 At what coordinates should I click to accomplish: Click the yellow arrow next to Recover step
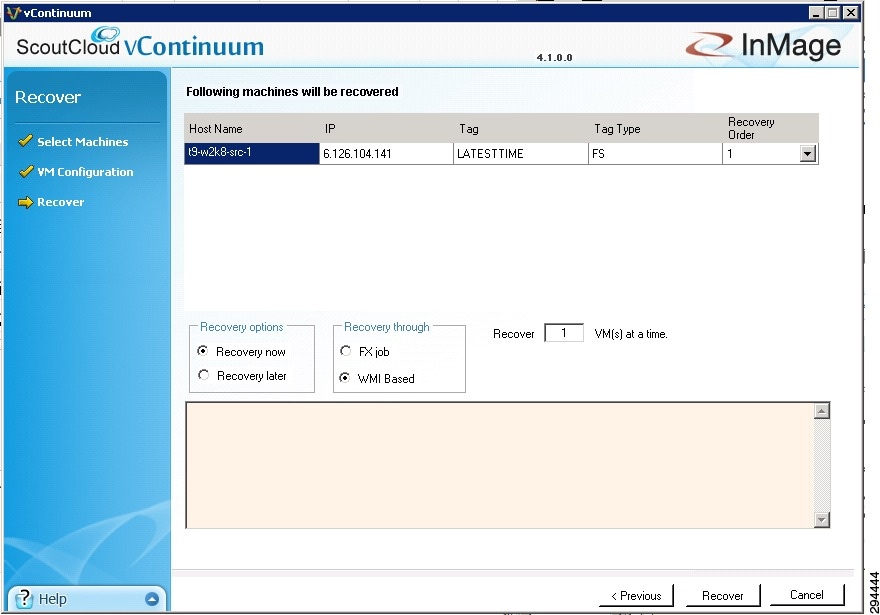[25, 202]
